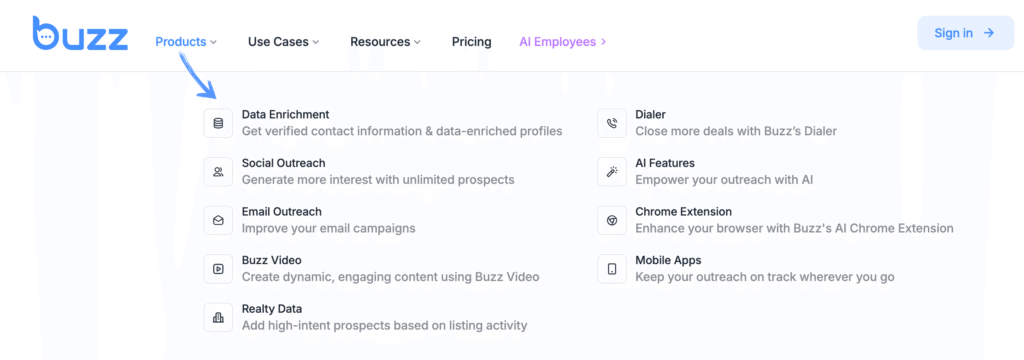Click "Generate more interest with unlimited prospects"
The width and height of the screenshot is (1024, 360).
point(378,179)
